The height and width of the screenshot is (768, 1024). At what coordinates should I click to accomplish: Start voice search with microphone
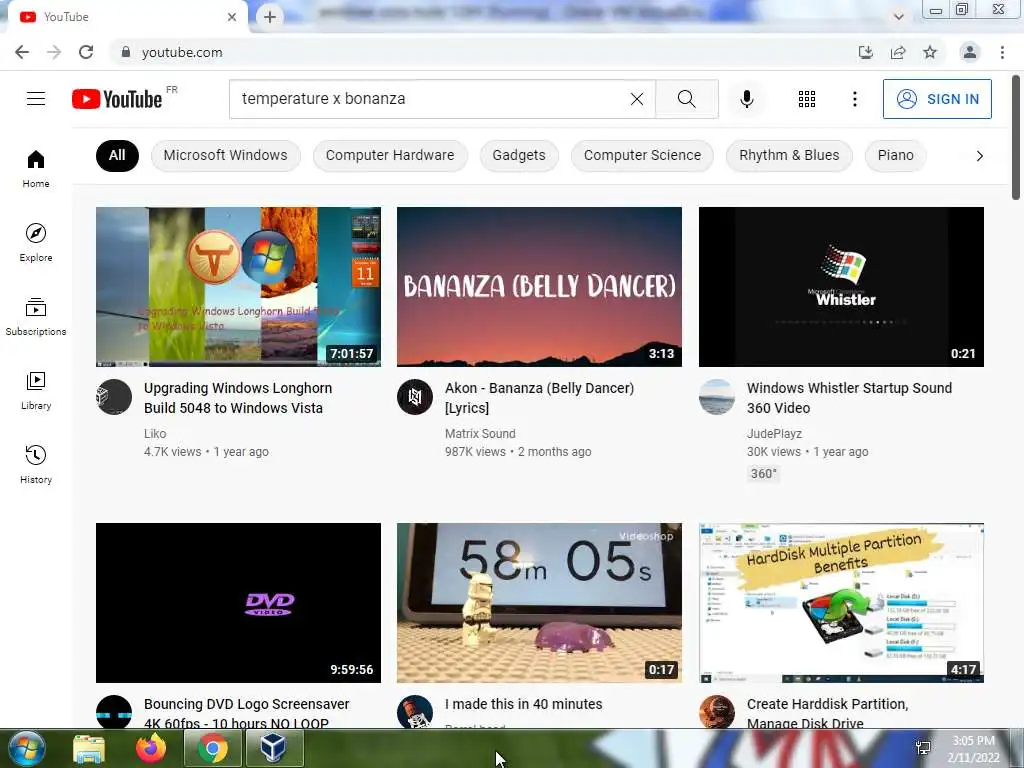pos(747,99)
